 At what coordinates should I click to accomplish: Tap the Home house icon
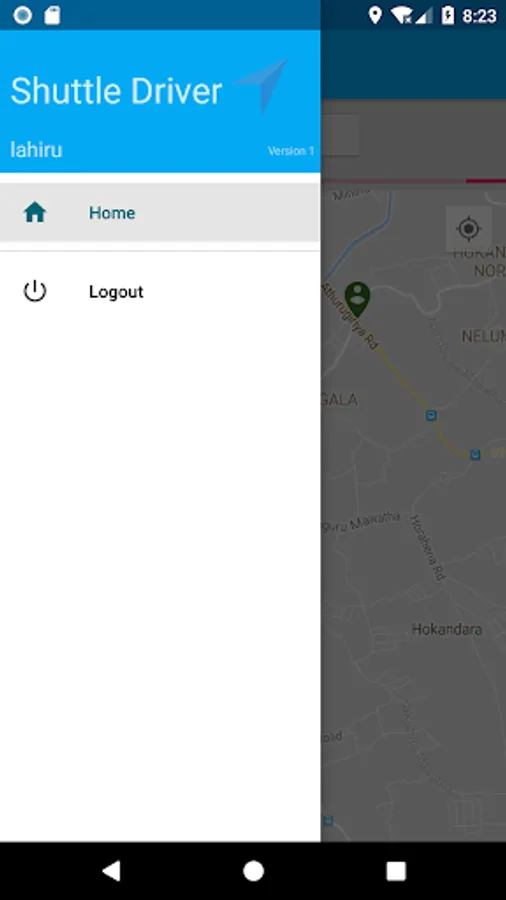click(35, 212)
